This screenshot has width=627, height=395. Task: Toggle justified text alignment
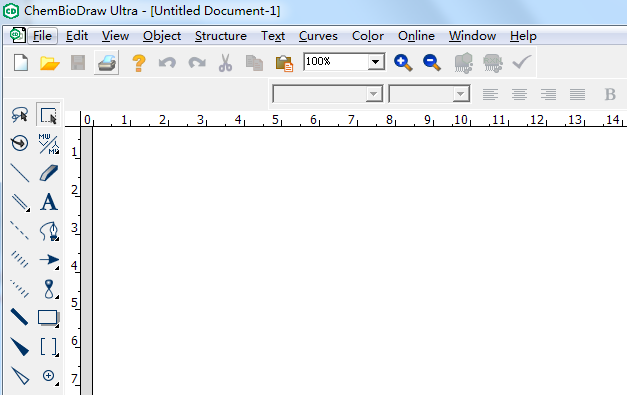click(577, 94)
